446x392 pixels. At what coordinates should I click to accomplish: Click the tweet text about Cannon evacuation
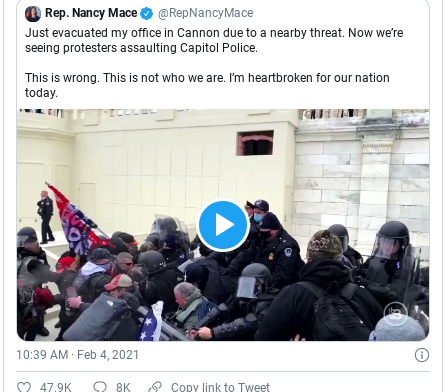[214, 40]
